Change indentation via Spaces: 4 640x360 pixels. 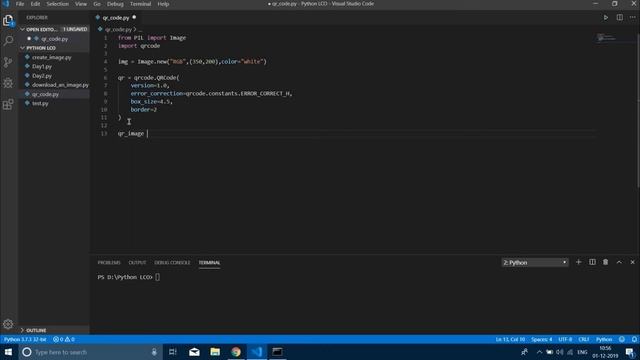(542, 339)
